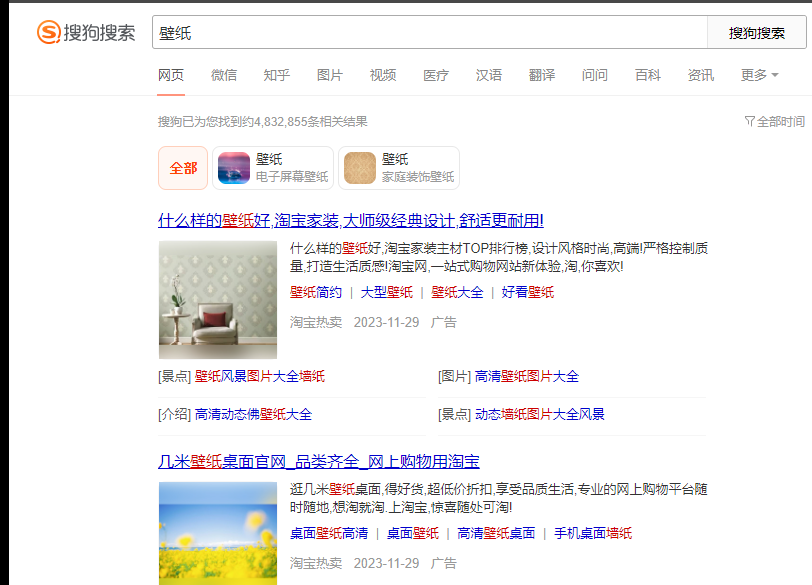
Task: Open the 几米壁纸桌面官网 result title
Action: (x=318, y=461)
